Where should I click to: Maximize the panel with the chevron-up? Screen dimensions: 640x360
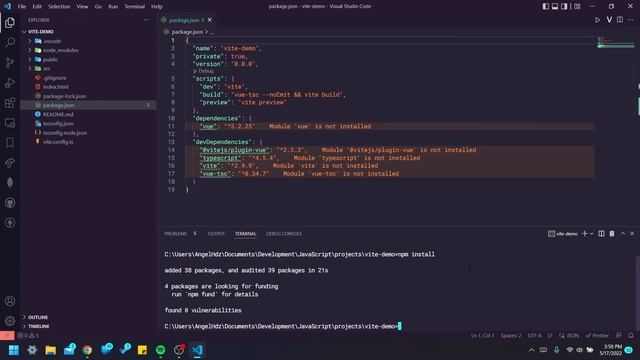click(623, 233)
